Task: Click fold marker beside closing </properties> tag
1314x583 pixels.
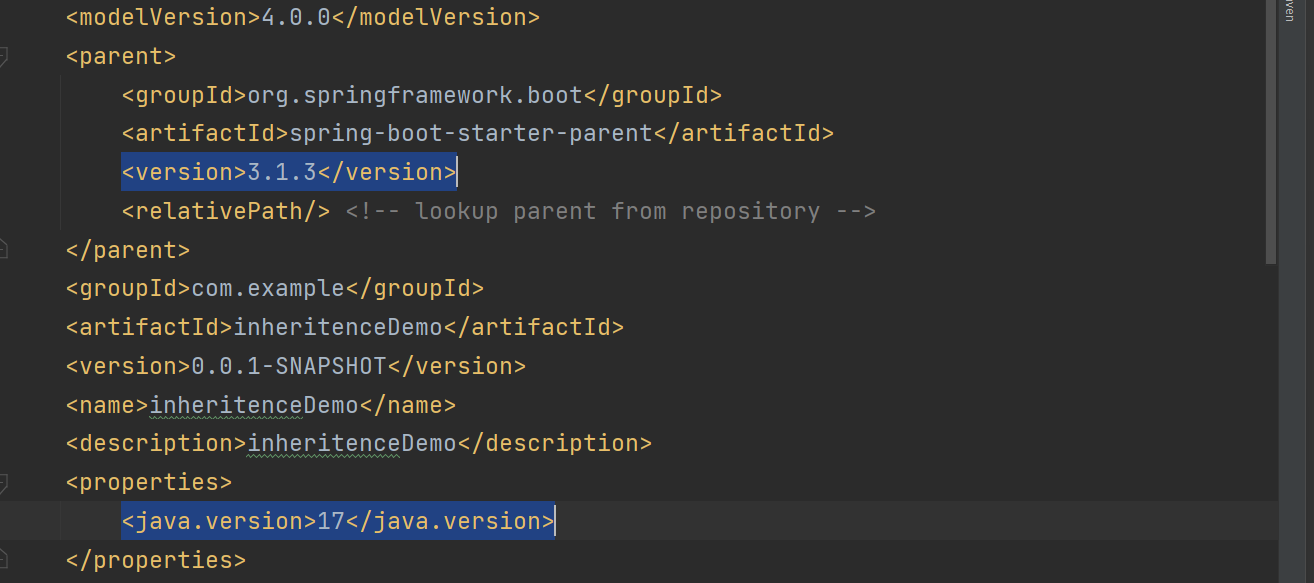Action: click(x=3, y=558)
